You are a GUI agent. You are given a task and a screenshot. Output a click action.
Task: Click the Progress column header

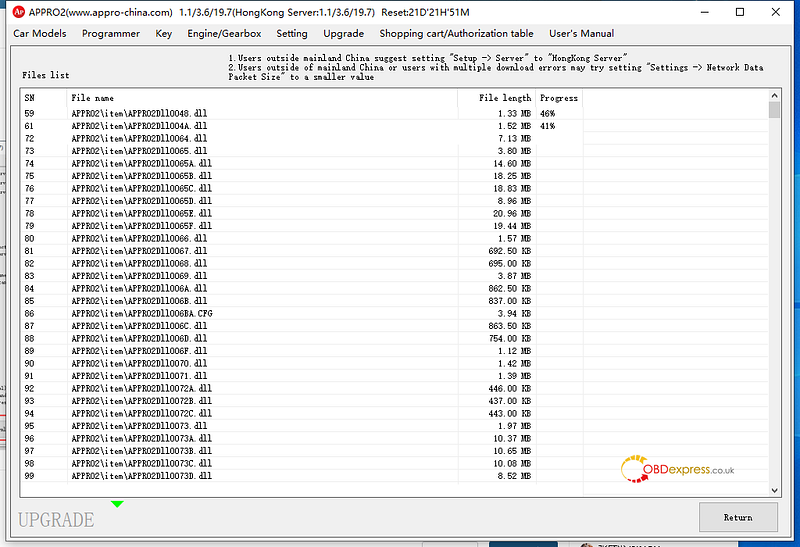[559, 98]
